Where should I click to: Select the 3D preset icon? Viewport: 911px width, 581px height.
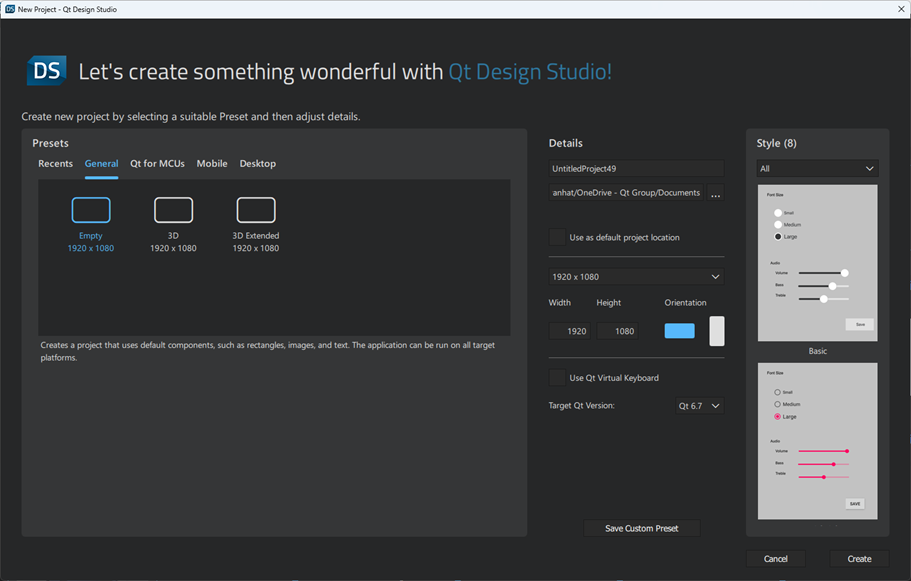(173, 209)
